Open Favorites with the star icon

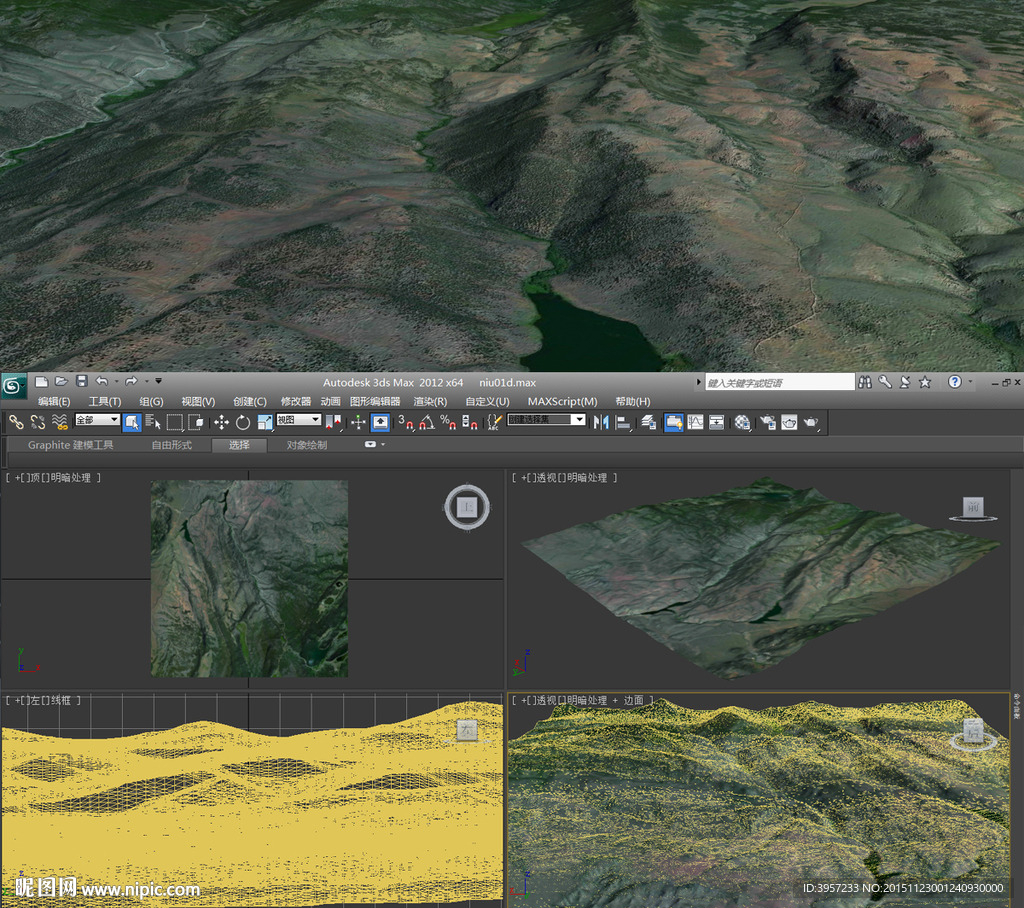925,382
